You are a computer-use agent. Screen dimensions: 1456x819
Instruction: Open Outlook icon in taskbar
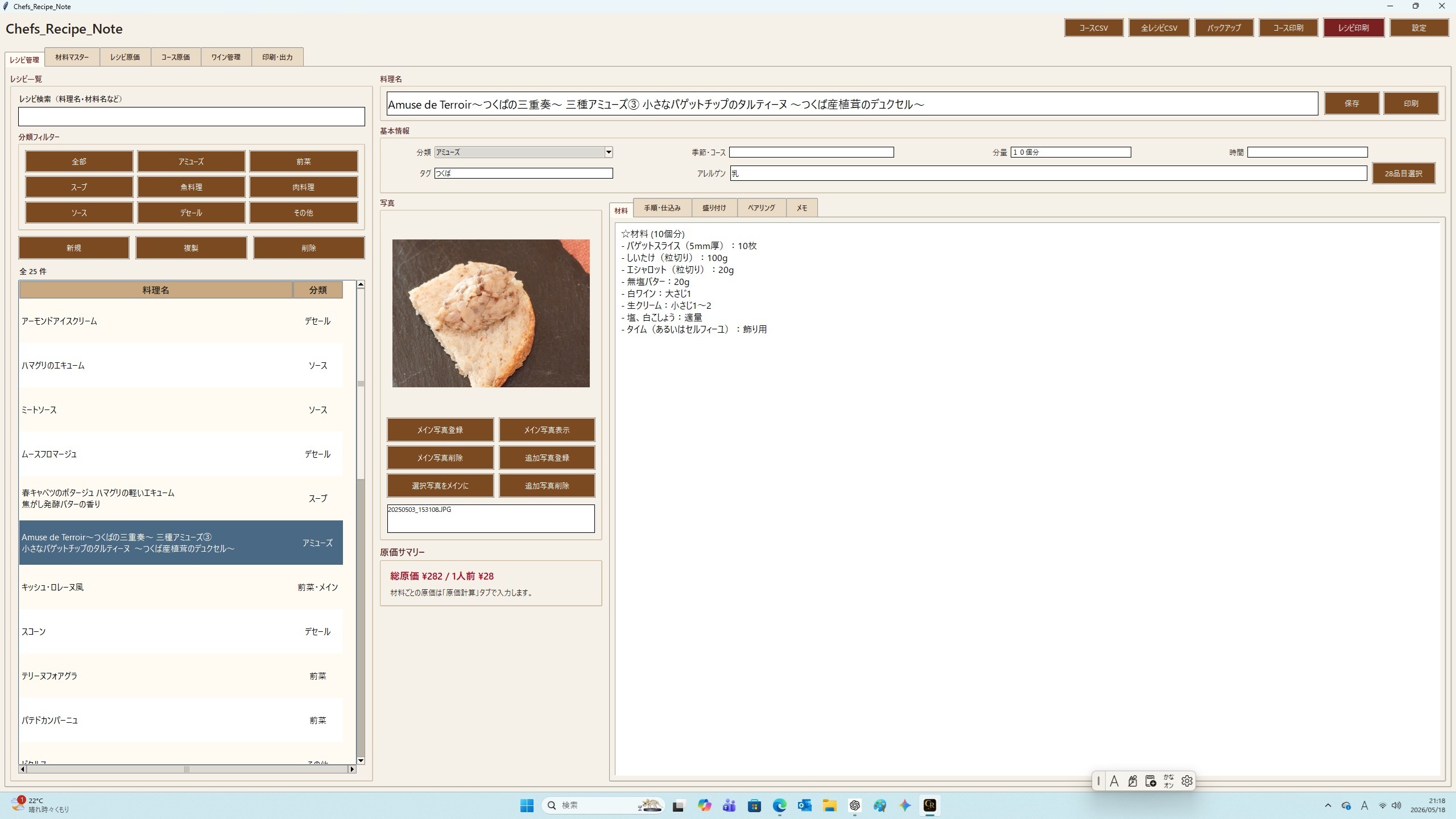pos(804,805)
